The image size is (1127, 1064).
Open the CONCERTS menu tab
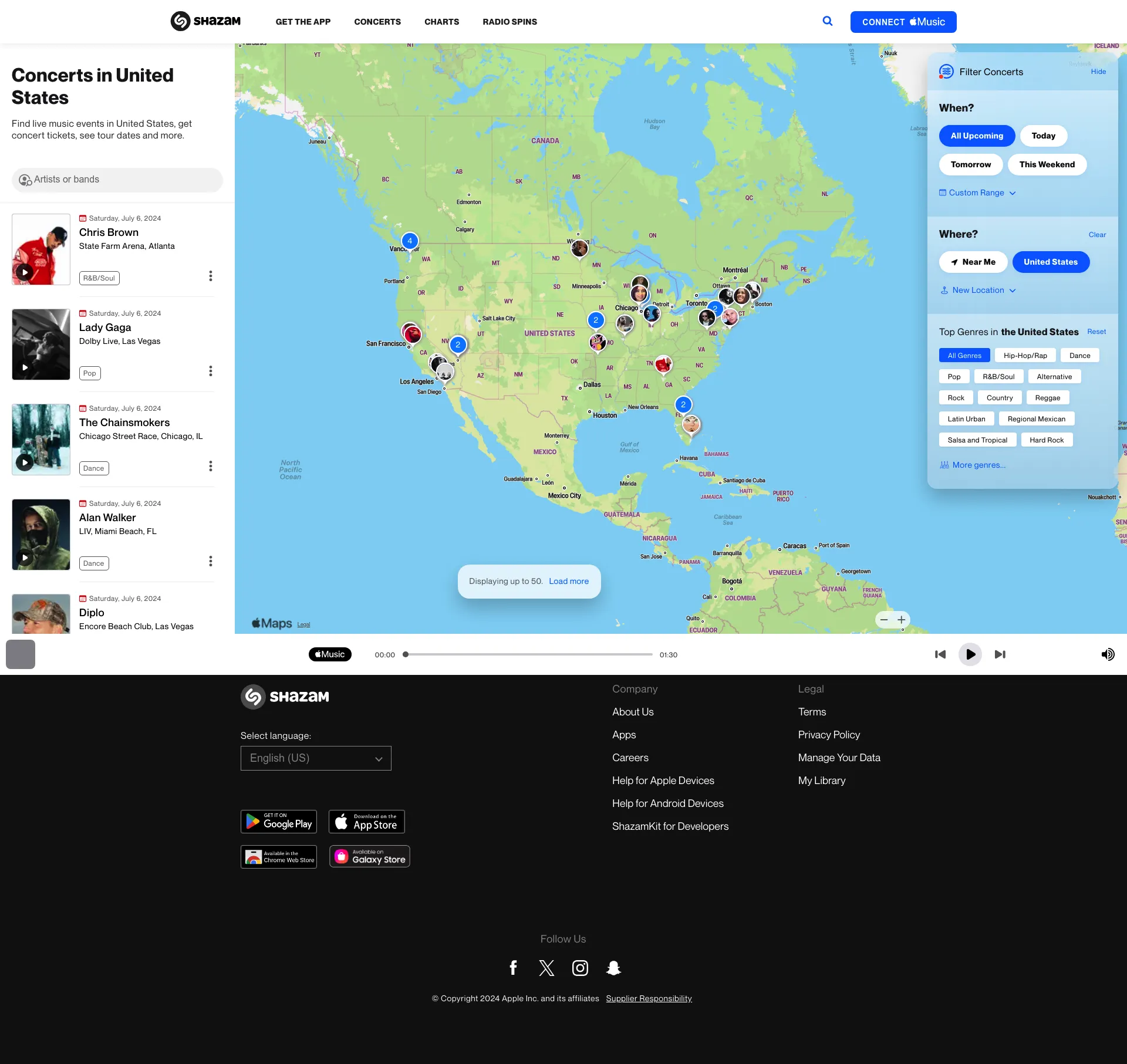pyautogui.click(x=377, y=22)
